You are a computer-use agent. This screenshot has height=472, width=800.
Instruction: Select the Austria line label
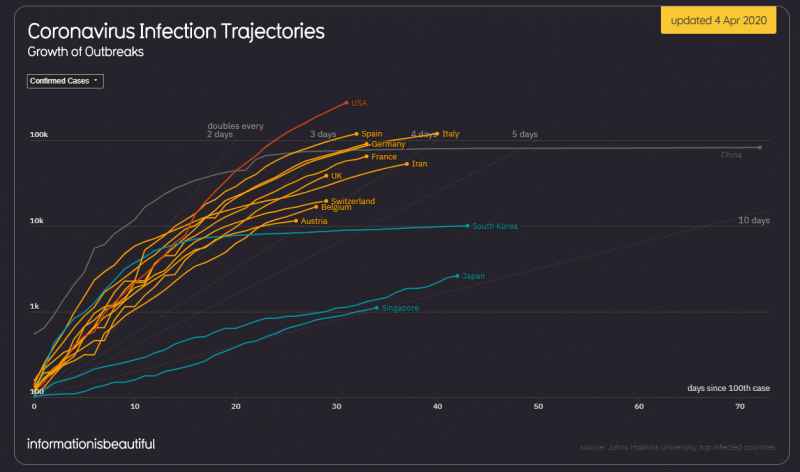pos(315,221)
